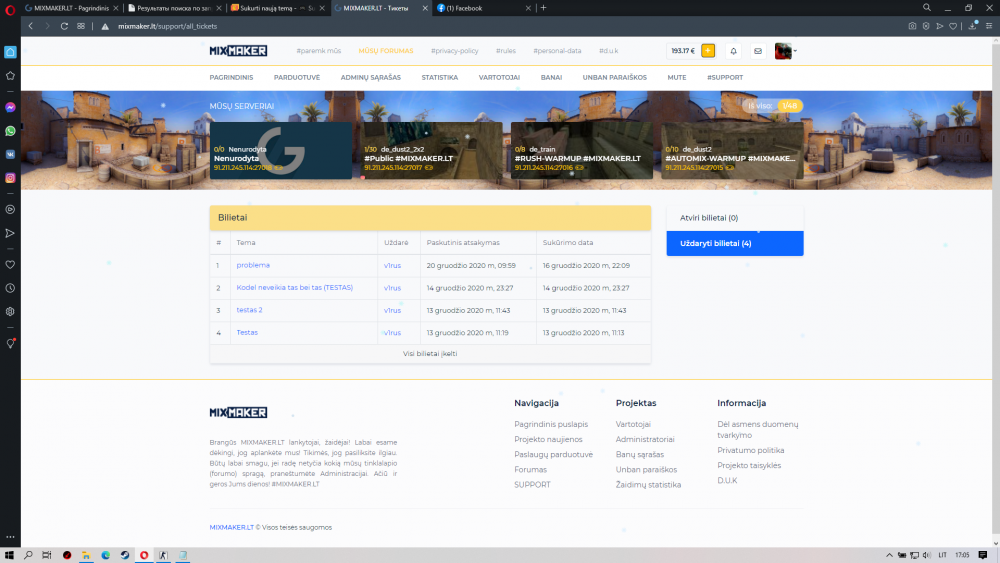Open the Instagram sidebar panel
This screenshot has width=1000, height=563.
click(10, 177)
